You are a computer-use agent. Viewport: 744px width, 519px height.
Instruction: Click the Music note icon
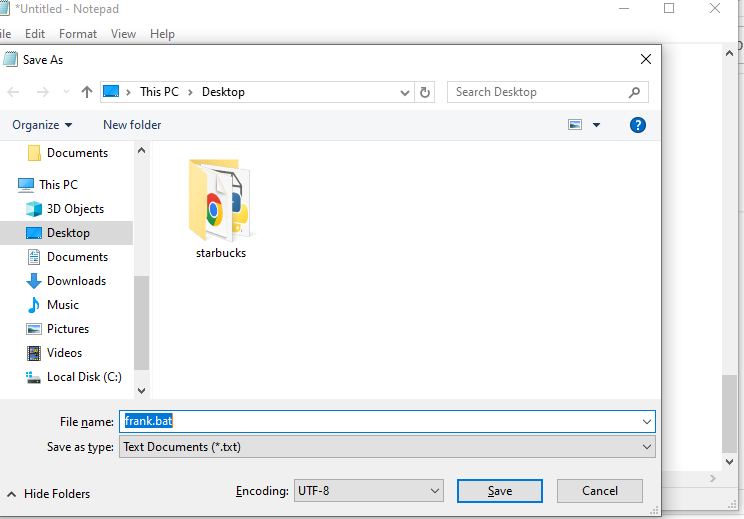(x=34, y=305)
